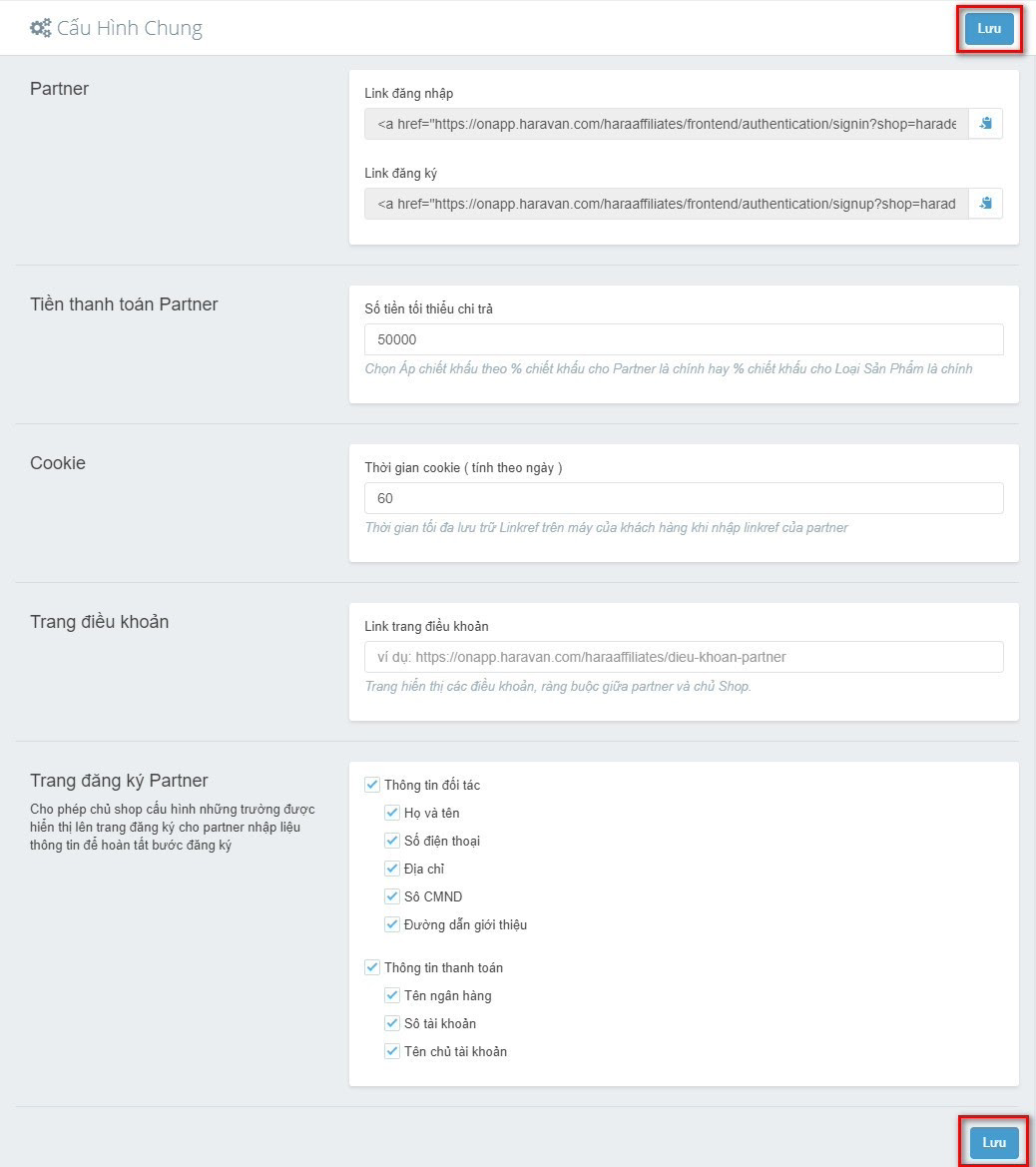The width and height of the screenshot is (1036, 1167).
Task: Toggle the Họ và tên checkbox
Action: (x=392, y=813)
